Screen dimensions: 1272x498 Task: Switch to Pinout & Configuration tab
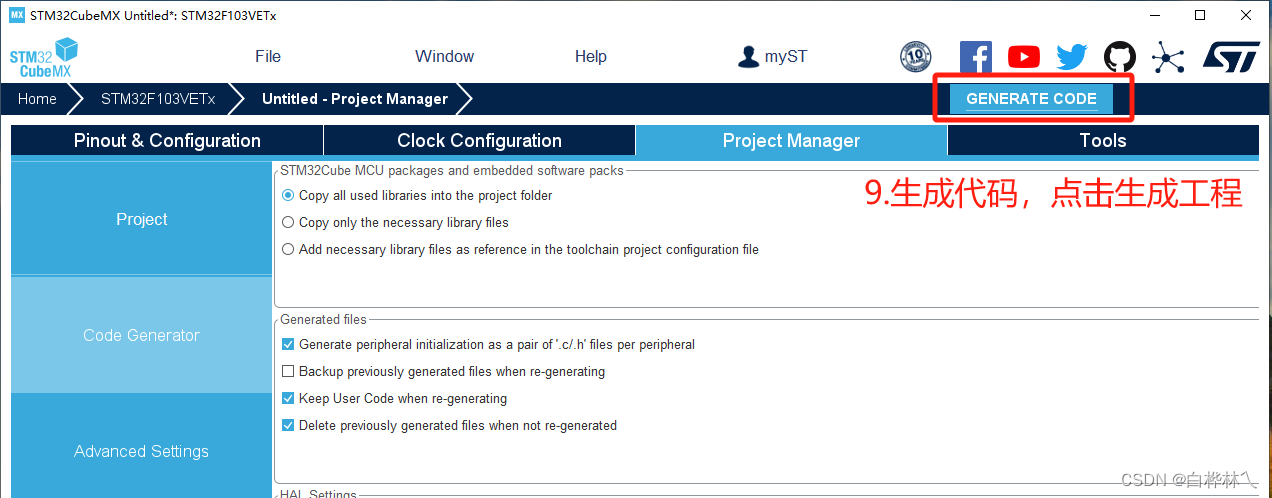(167, 141)
